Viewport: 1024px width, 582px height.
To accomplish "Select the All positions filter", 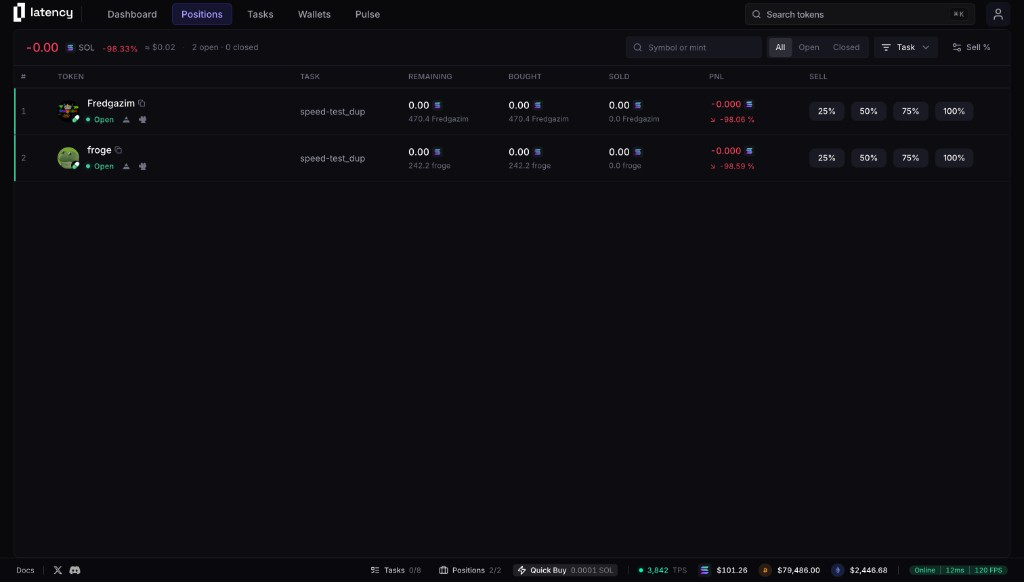I will tap(780, 47).
